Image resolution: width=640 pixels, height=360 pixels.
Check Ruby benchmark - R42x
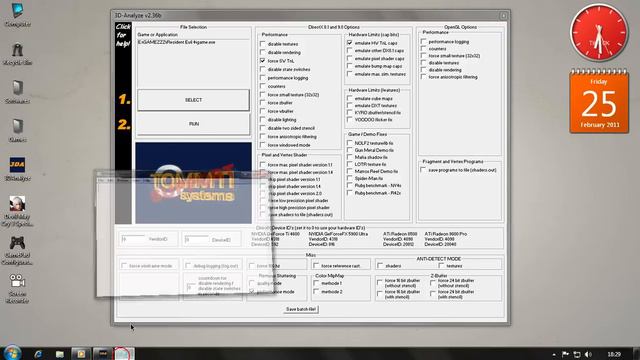point(349,193)
